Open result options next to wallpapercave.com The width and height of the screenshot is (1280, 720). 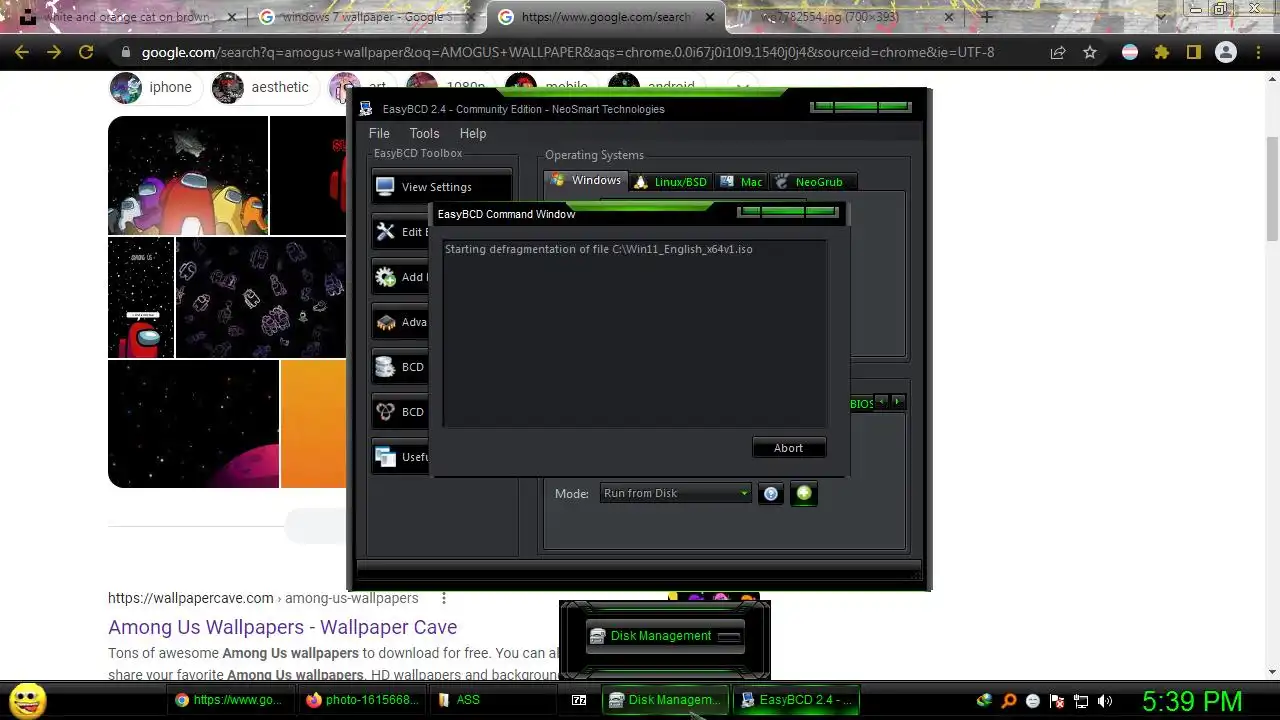[444, 598]
